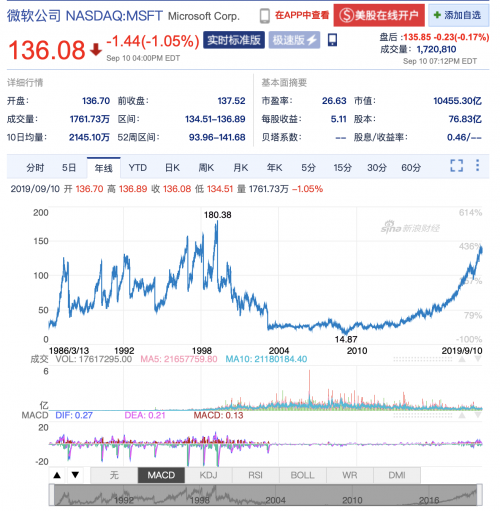Screen dimensions: 500x511
Task: Click market cap value 10455.30亿
Action: tap(457, 101)
